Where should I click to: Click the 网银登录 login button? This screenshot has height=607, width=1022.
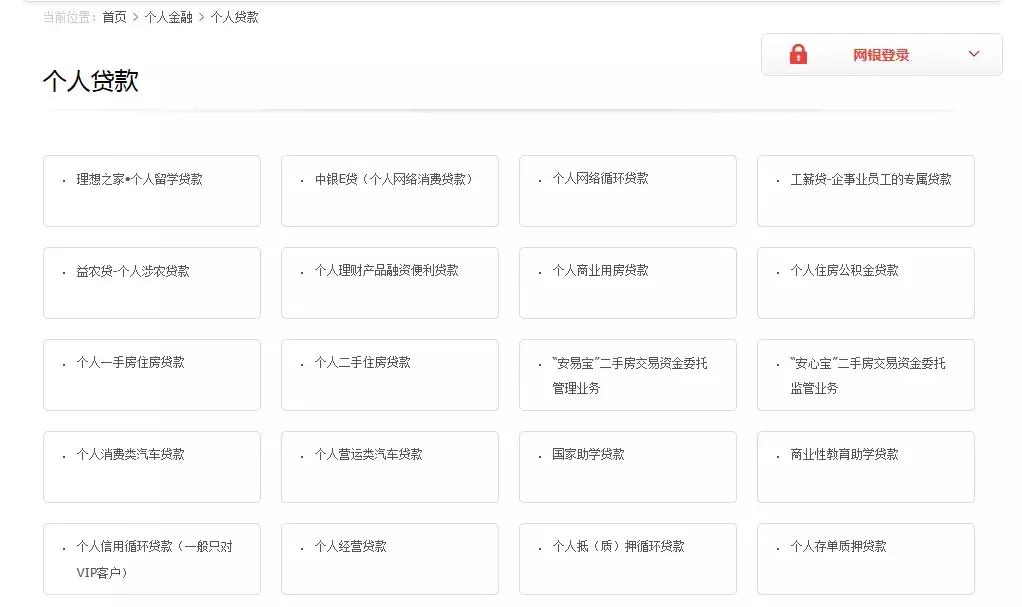(880, 54)
